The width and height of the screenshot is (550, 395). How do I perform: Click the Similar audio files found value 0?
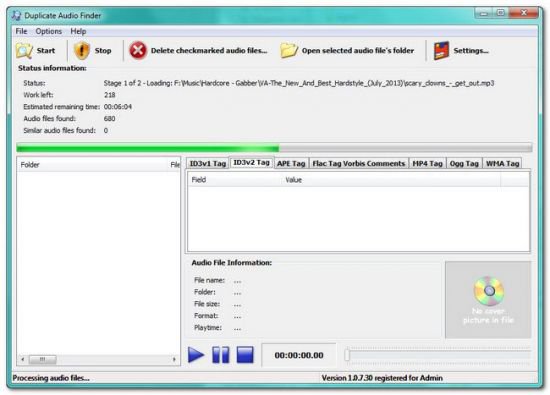point(106,130)
